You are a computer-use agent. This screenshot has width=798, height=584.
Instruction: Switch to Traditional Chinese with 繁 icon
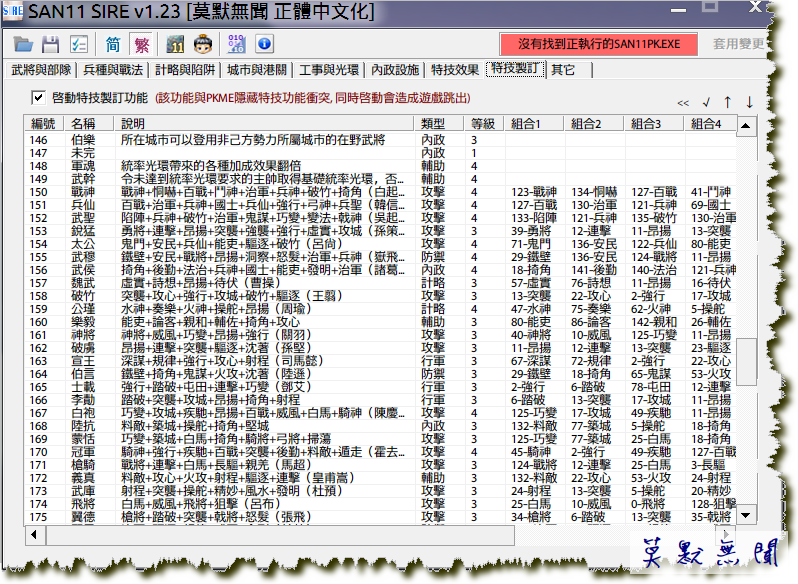click(x=141, y=44)
